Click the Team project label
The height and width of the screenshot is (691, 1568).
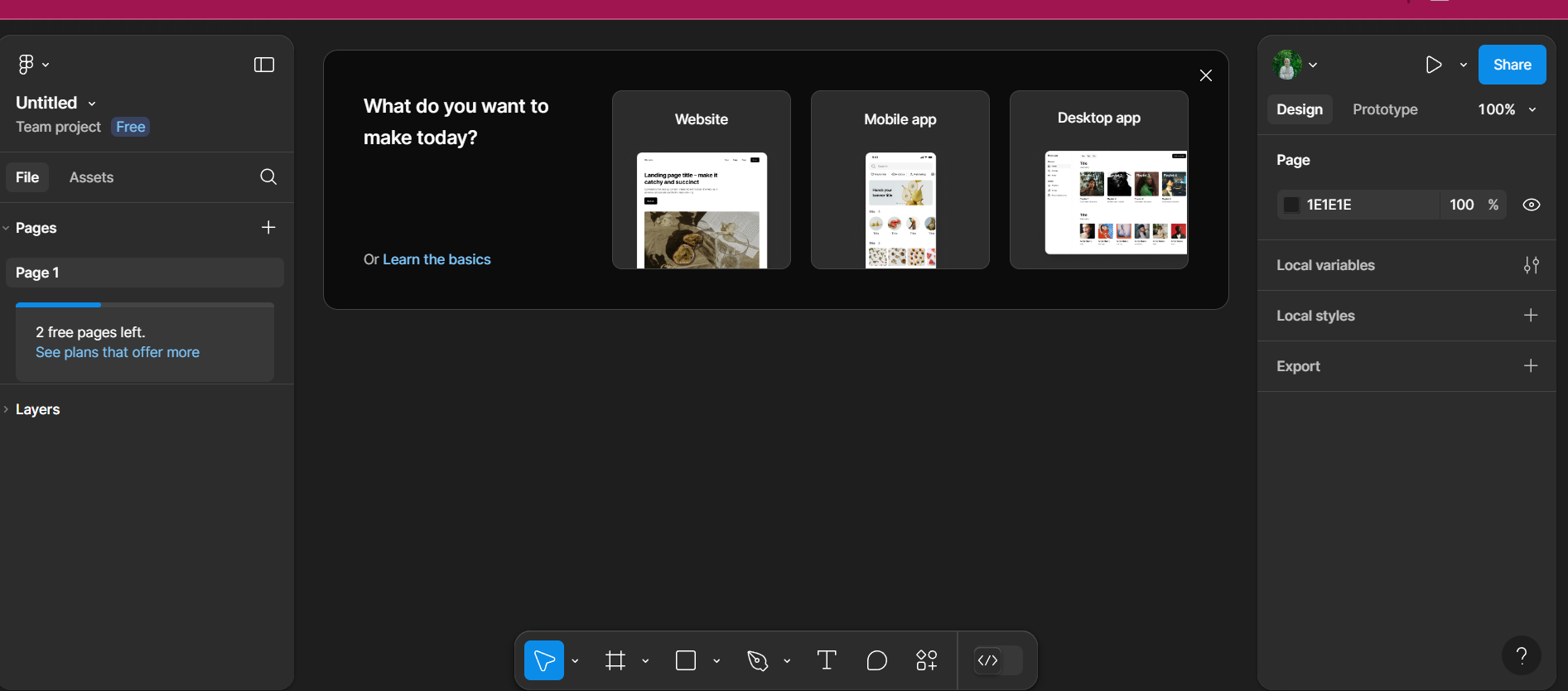click(58, 127)
